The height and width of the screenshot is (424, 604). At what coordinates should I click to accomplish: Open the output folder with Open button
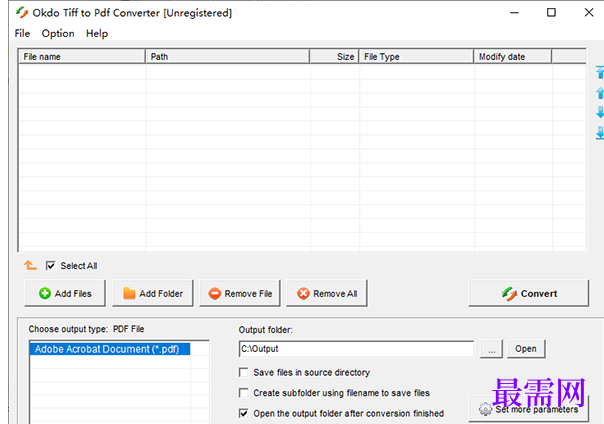click(x=526, y=349)
